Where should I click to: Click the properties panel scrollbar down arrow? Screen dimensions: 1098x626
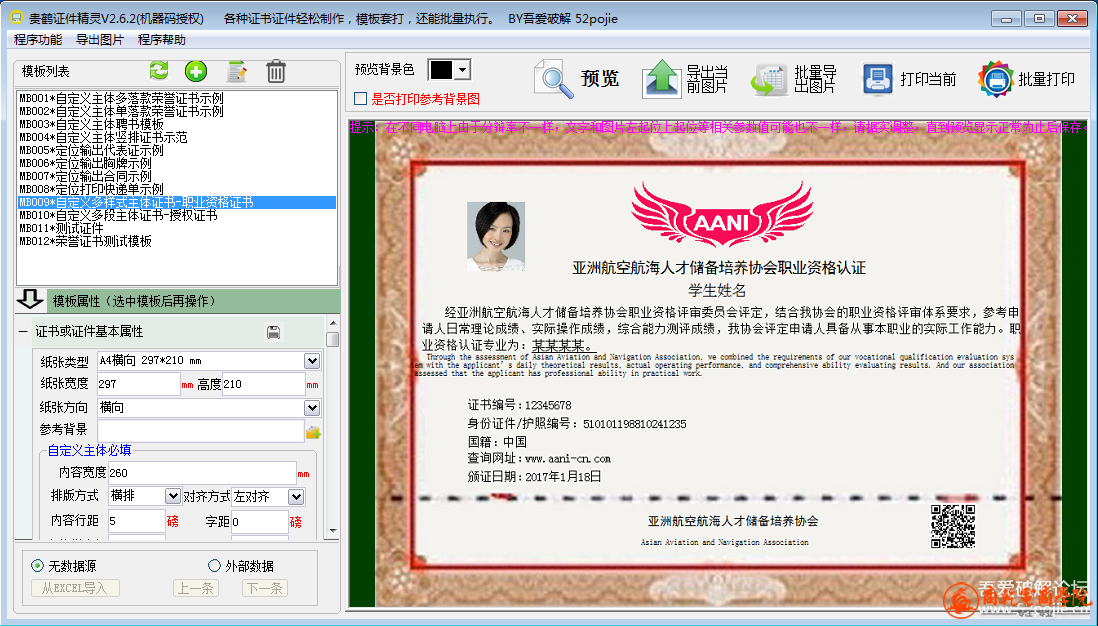[x=333, y=531]
